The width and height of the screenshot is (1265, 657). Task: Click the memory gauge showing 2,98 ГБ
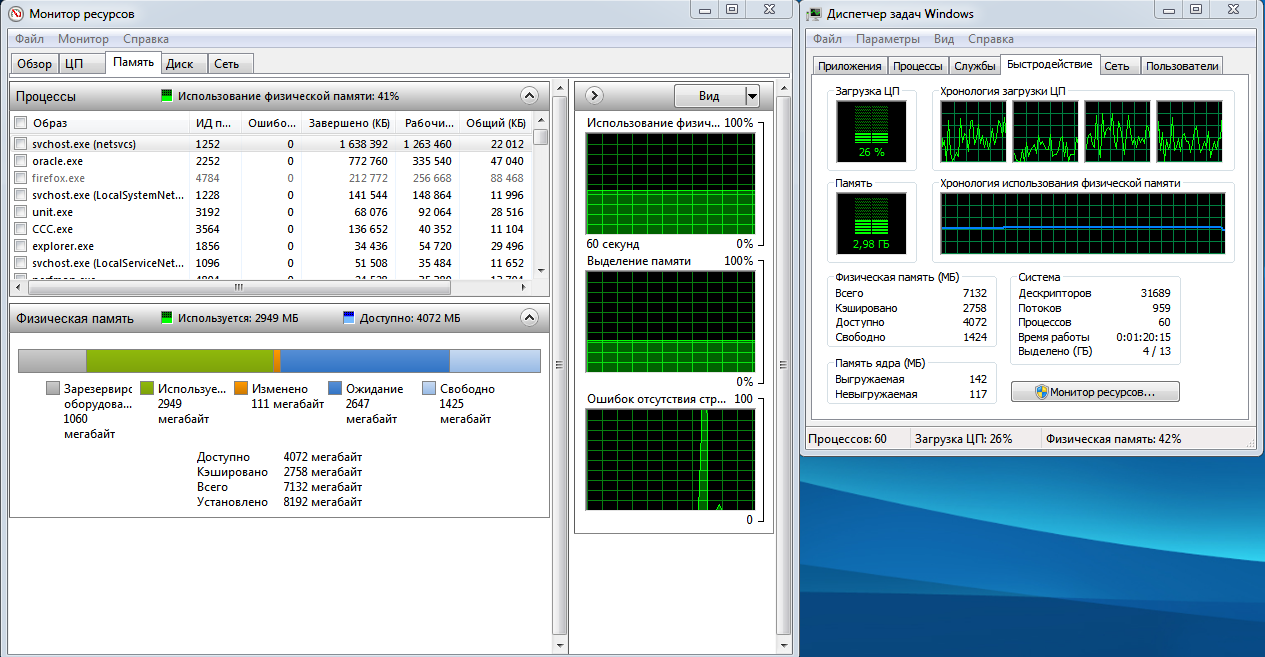point(871,223)
